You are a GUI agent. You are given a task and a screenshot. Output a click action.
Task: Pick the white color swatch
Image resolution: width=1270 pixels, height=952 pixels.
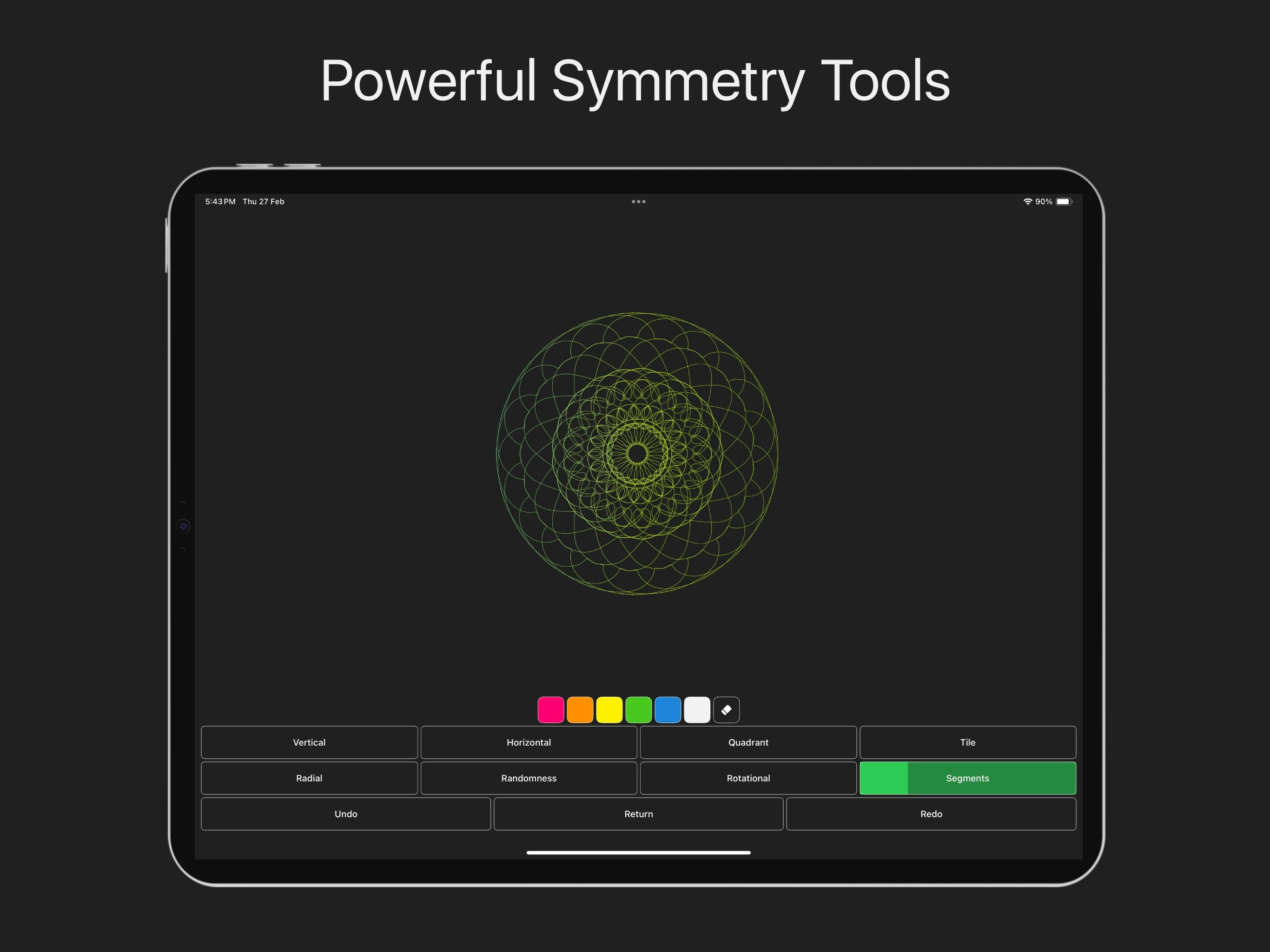697,710
